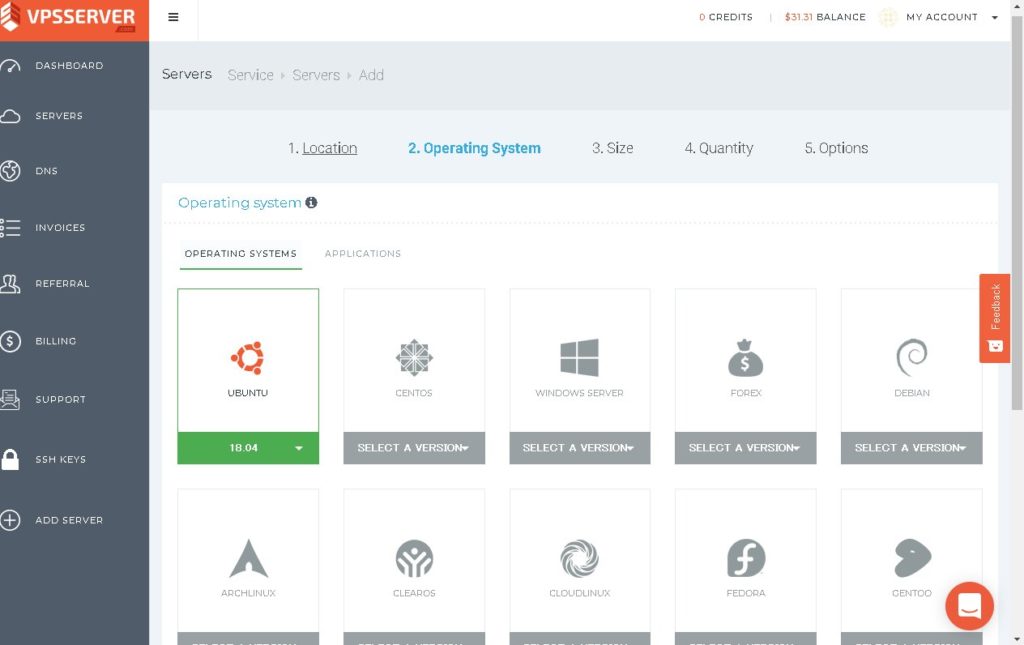The height and width of the screenshot is (645, 1024).
Task: Select the Fedora logo
Action: 746,558
